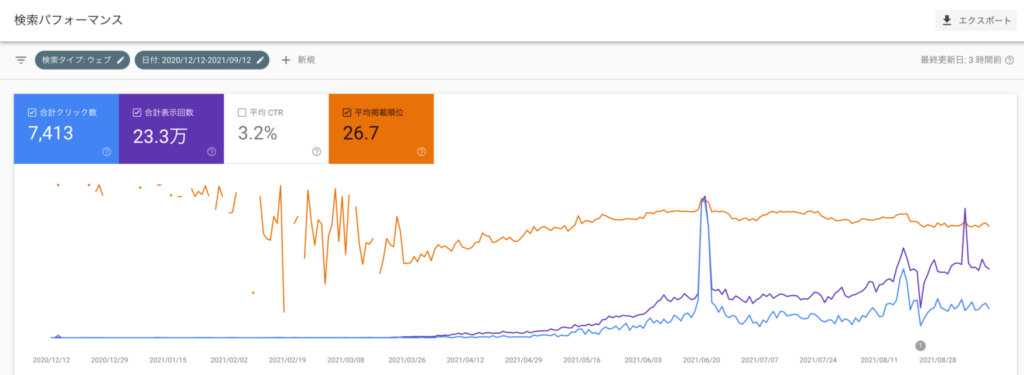This screenshot has height=375, width=1024.
Task: Uncheck the 合計クリック数 checkbox
Action: click(x=31, y=112)
